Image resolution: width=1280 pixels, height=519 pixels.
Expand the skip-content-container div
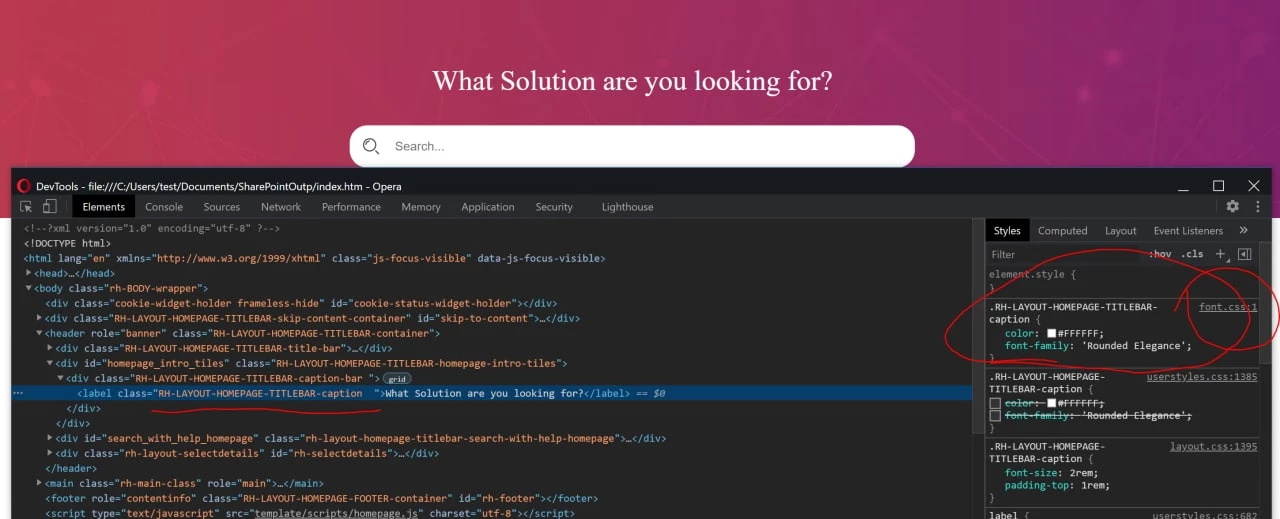coord(39,318)
